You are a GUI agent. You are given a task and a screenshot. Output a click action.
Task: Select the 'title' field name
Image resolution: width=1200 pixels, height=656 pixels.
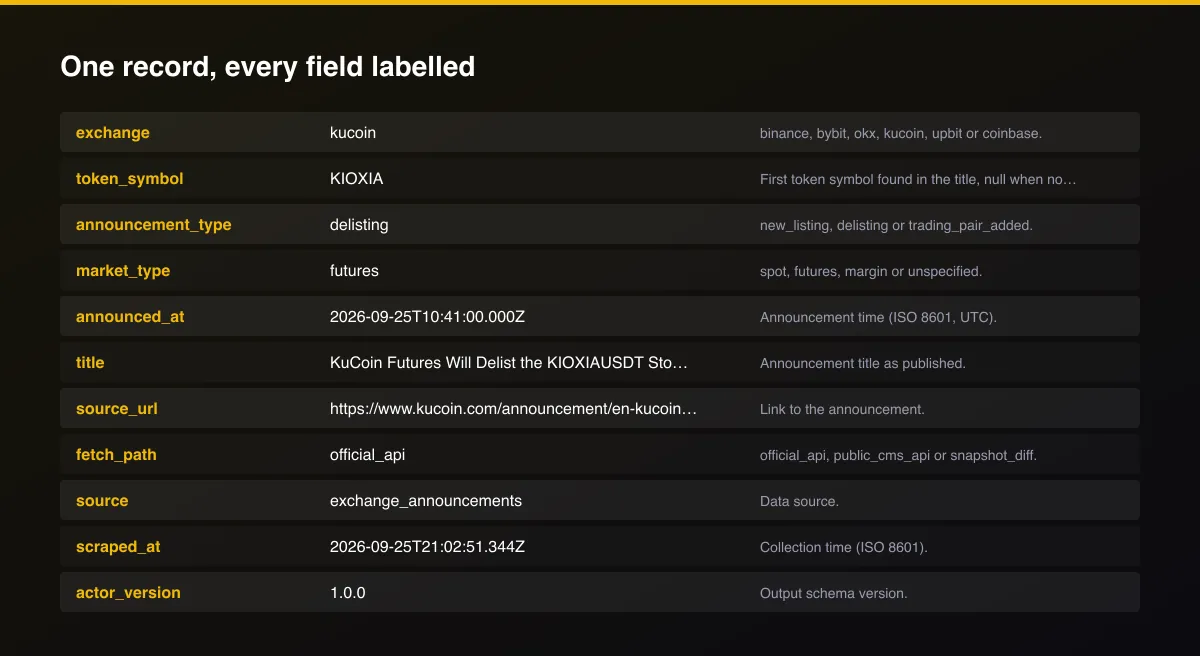point(90,363)
